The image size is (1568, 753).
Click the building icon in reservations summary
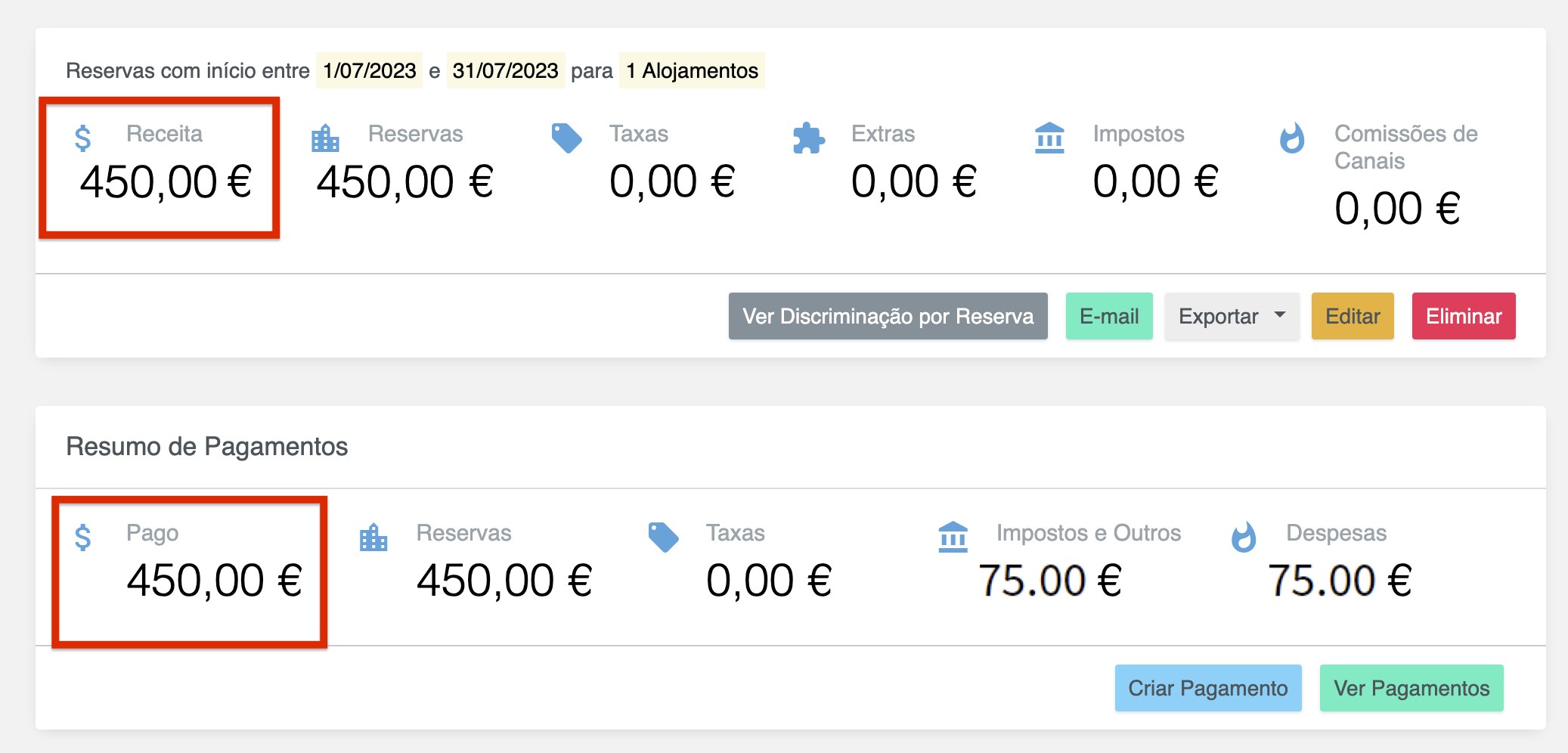tap(325, 138)
